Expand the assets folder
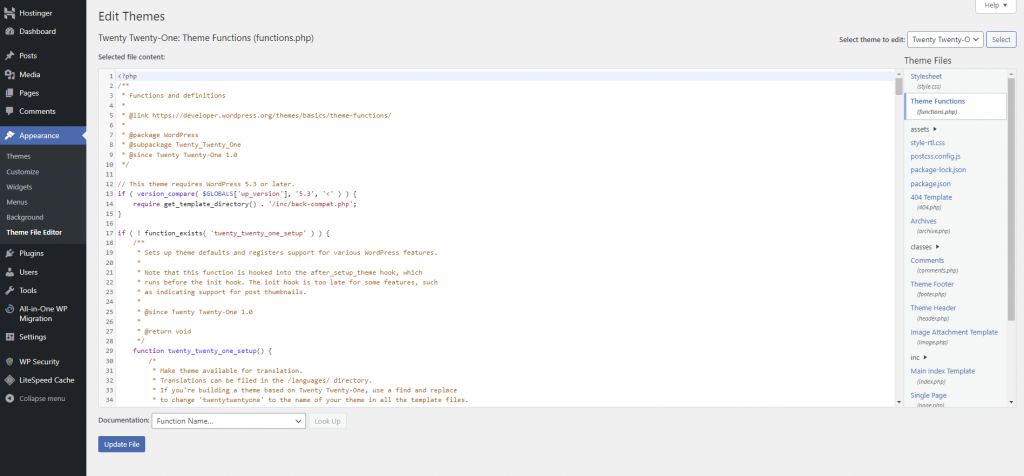This screenshot has width=1024, height=476. point(923,129)
